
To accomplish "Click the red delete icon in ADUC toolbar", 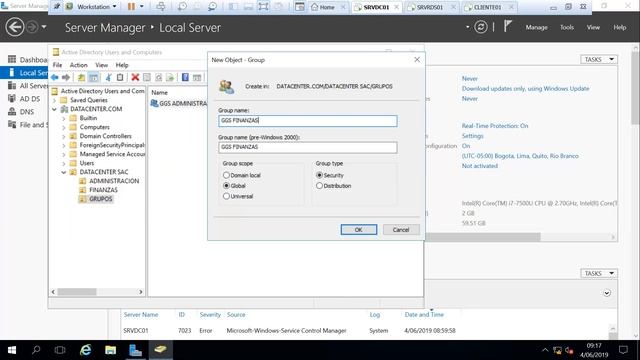I will click(135, 77).
